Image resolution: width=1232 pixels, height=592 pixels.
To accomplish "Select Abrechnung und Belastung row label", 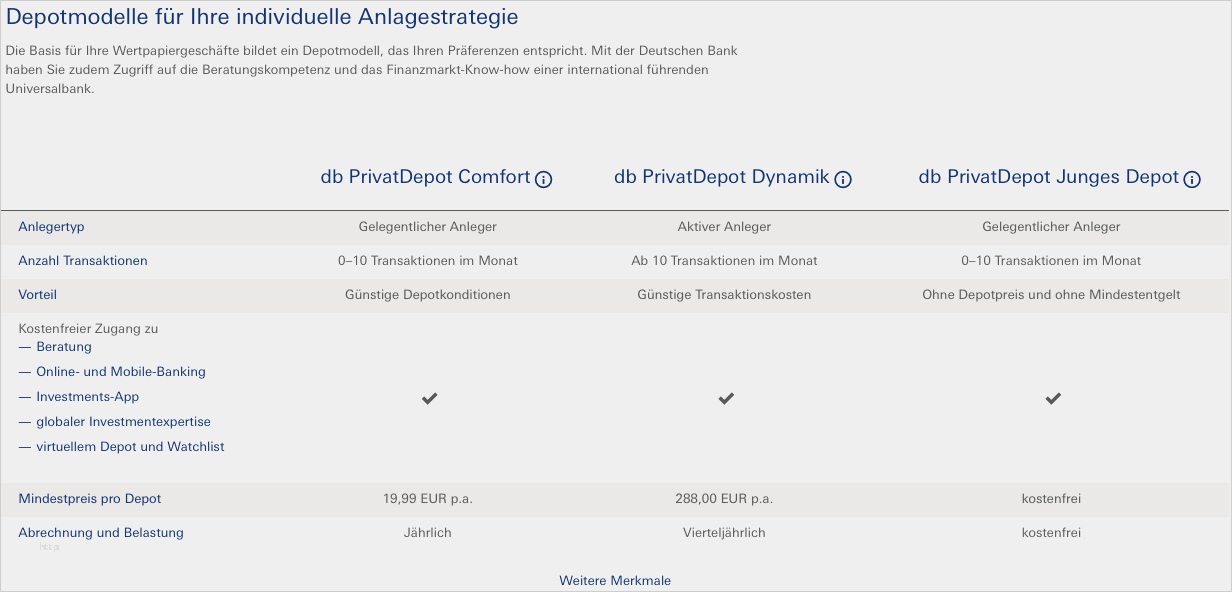I will pos(101,533).
